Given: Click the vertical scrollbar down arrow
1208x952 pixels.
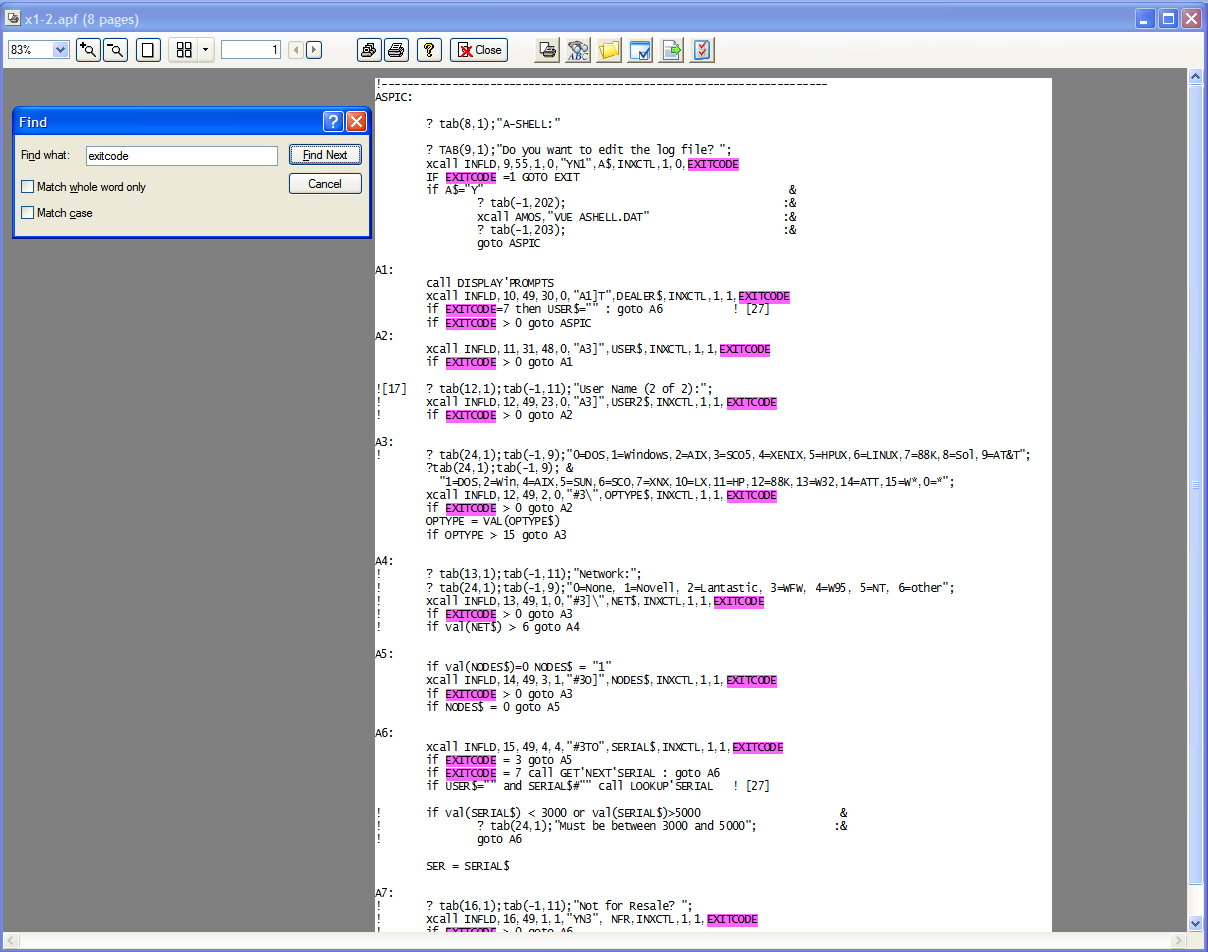Looking at the screenshot, I should click(1194, 923).
